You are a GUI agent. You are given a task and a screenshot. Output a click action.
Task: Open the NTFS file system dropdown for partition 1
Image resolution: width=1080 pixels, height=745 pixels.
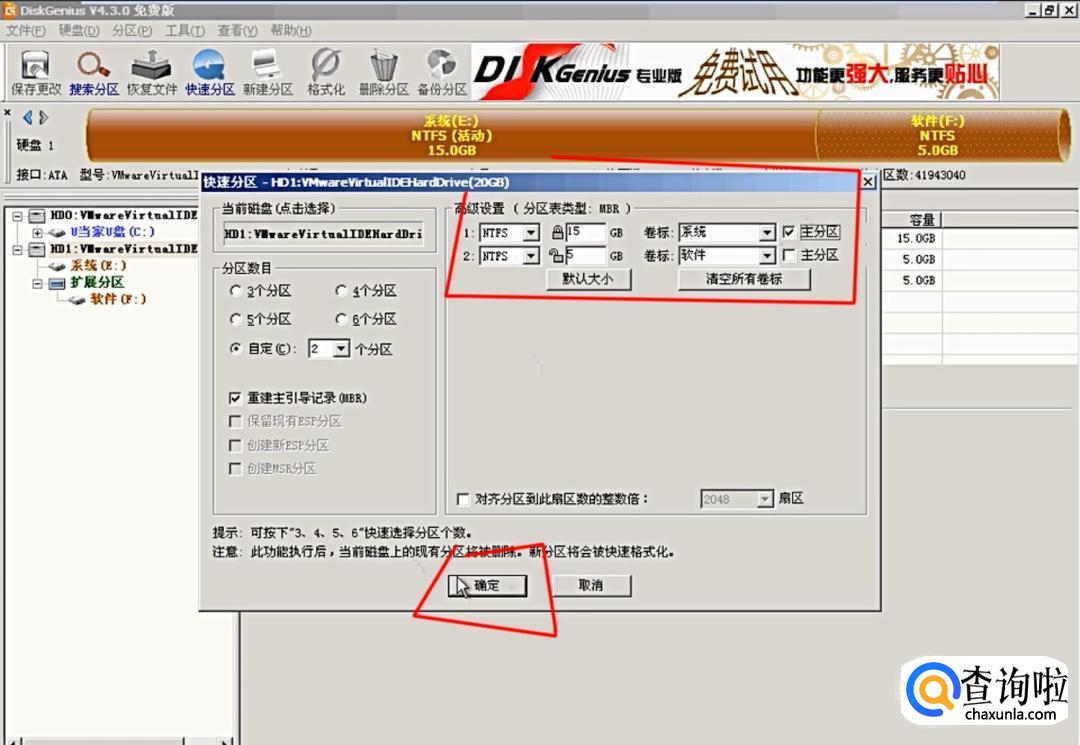[x=530, y=233]
